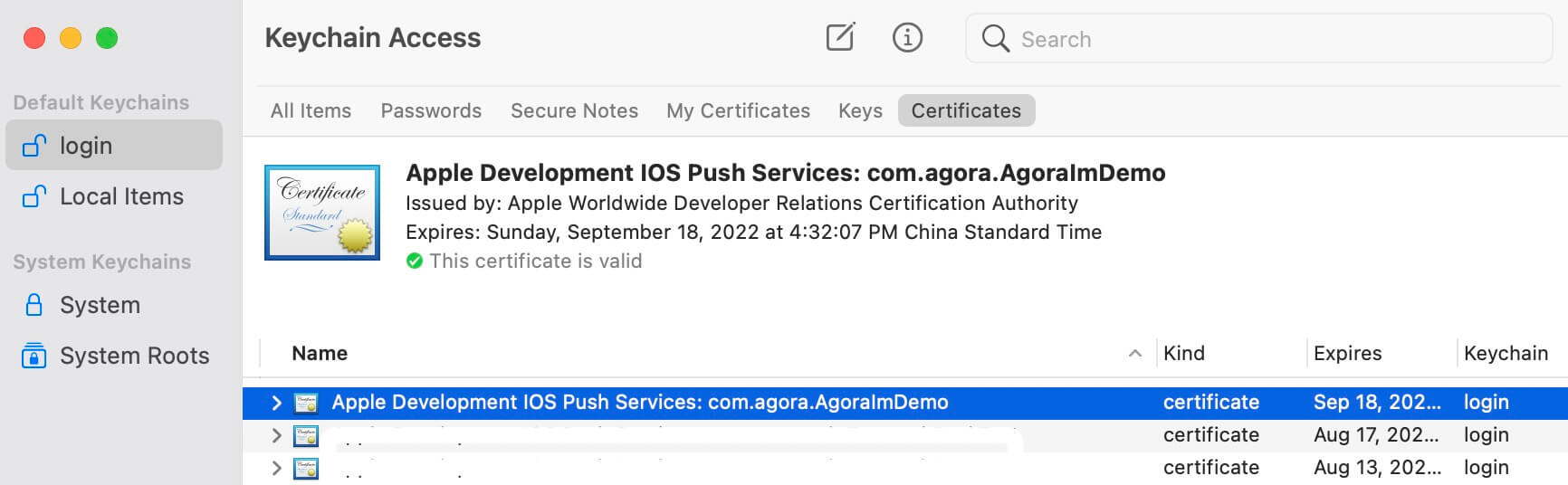This screenshot has height=485, width=1568.
Task: Switch to the All Items tab
Action: (x=311, y=110)
